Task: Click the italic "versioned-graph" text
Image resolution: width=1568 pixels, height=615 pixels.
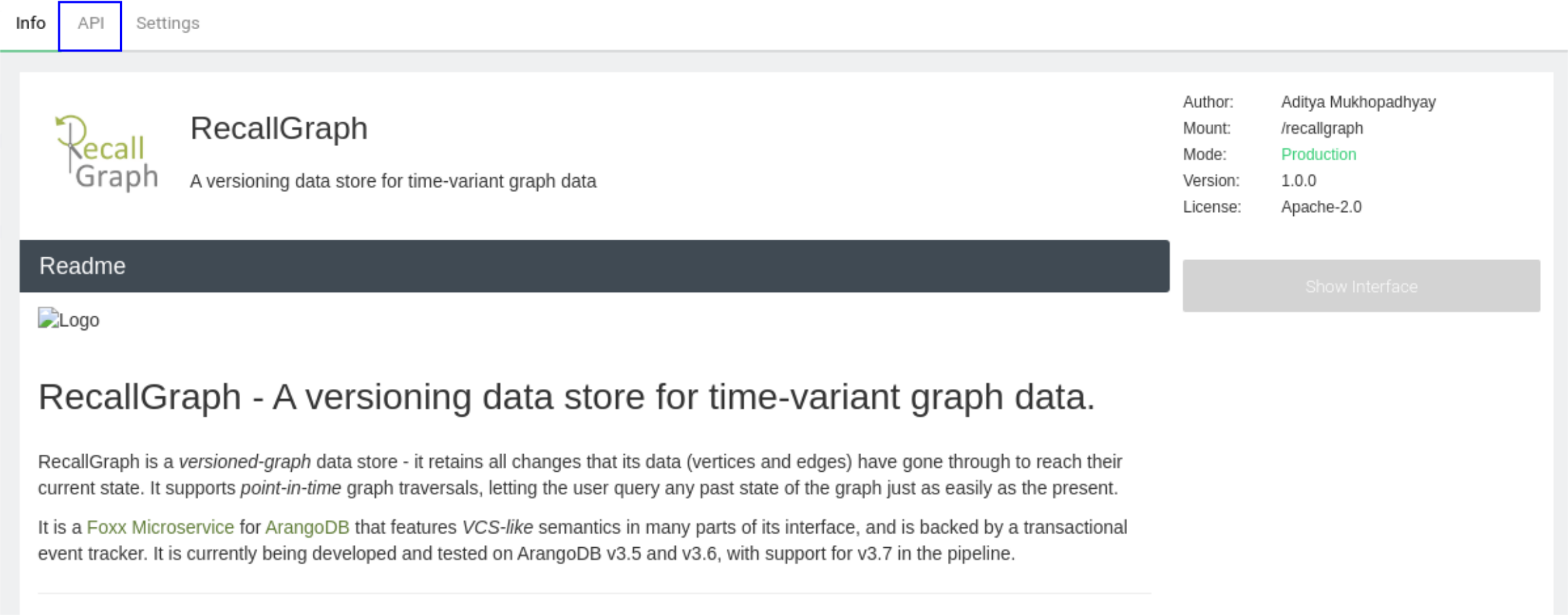Action: (x=245, y=462)
